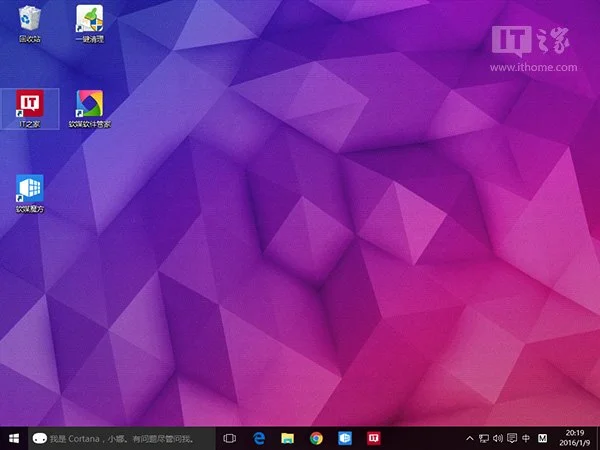Image resolution: width=600 pixels, height=450 pixels.
Task: Open the Action Center notifications icon
Action: [x=512, y=438]
